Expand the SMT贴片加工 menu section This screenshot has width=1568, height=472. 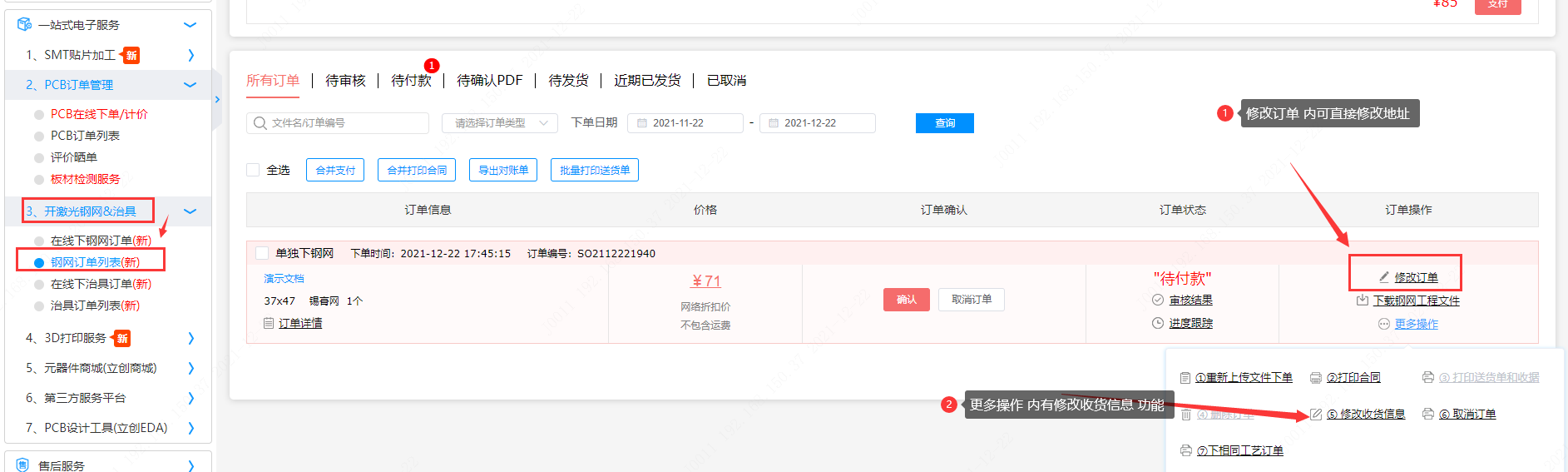pos(190,55)
